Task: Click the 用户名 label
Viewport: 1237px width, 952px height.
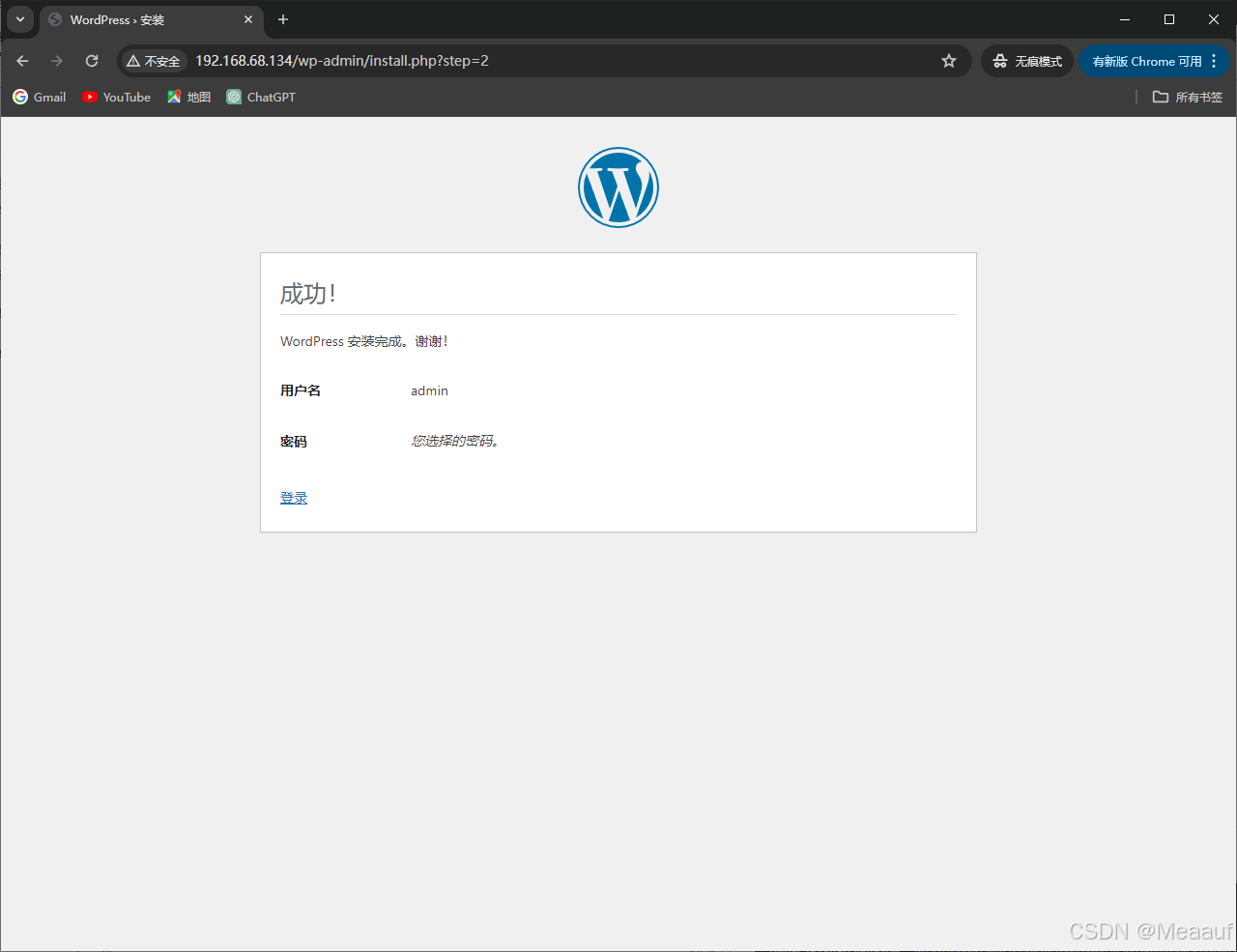Action: pos(301,390)
